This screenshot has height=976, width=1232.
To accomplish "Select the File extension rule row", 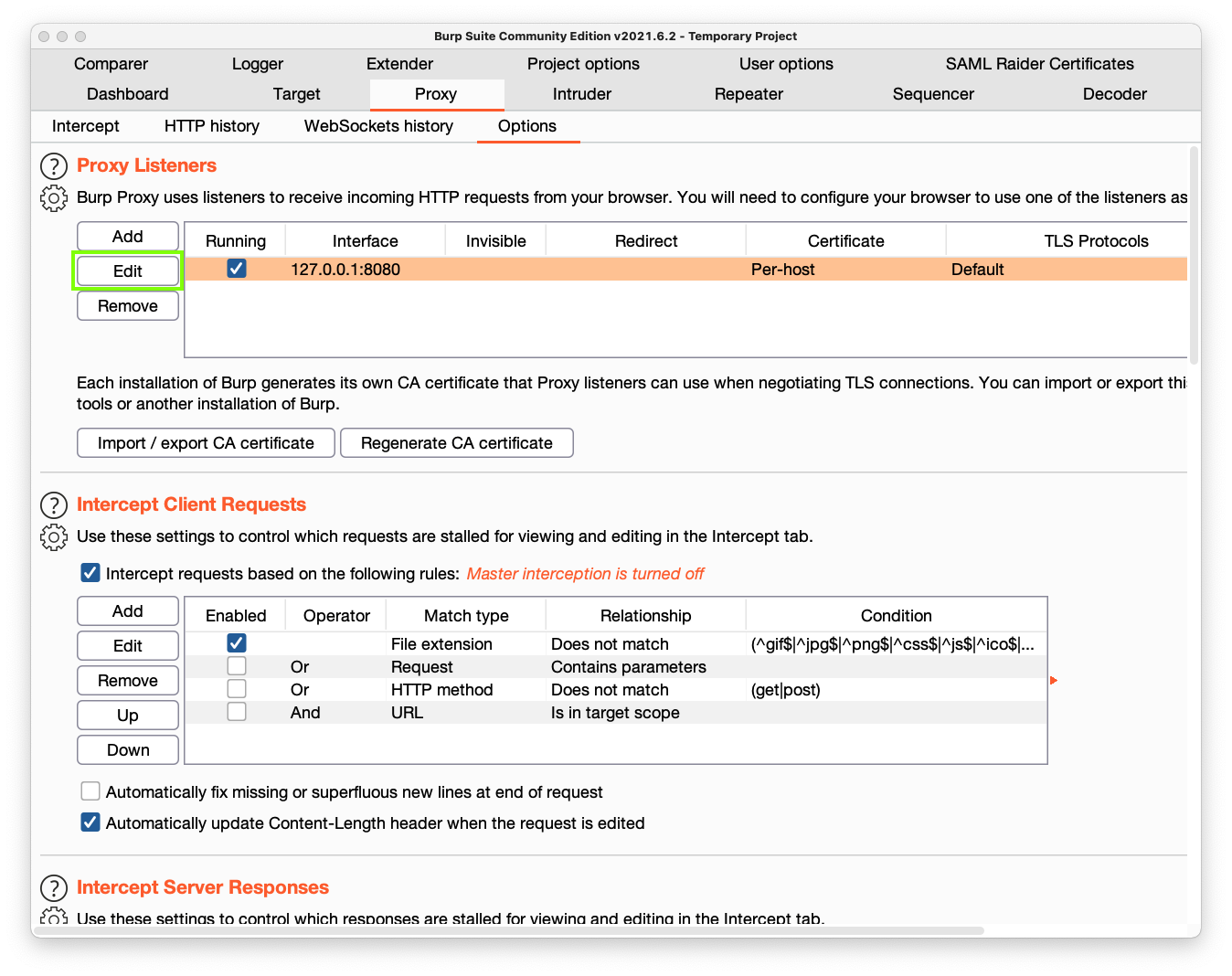I will click(x=616, y=644).
